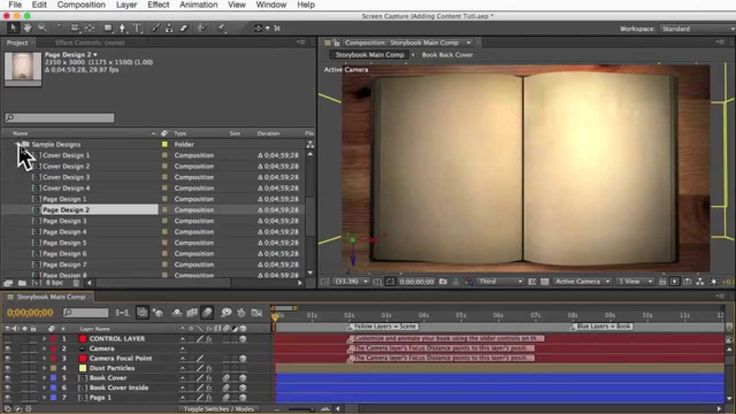Screen dimensions: 736x414
Task: Click the 8 bpc color depth button
Action: click(x=54, y=283)
